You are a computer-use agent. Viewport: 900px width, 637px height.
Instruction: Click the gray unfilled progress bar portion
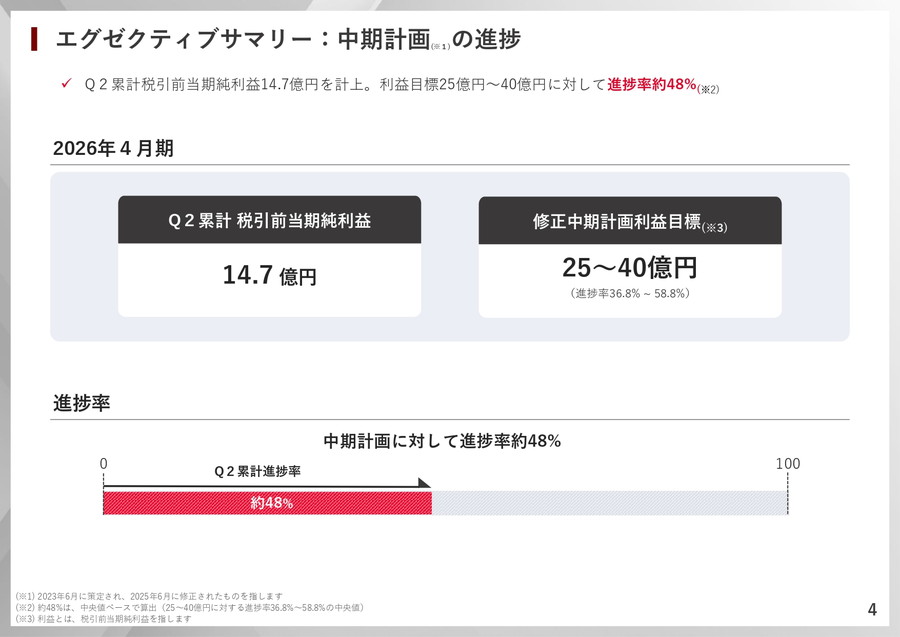(x=609, y=503)
